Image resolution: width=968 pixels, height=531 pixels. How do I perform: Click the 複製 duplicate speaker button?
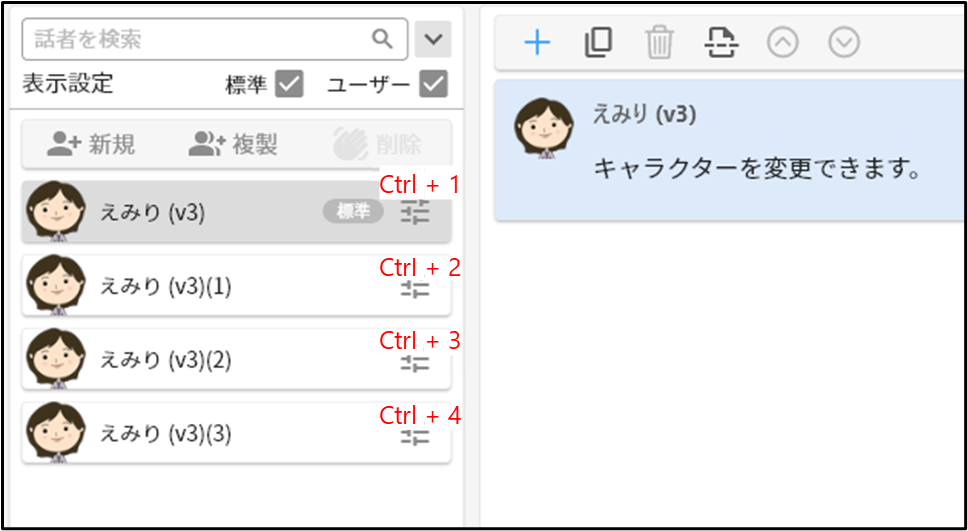233,144
